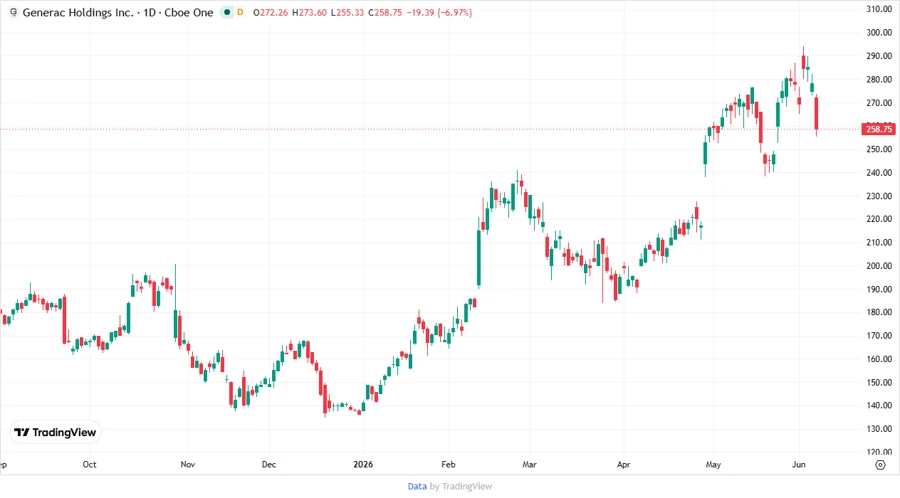This screenshot has width=900, height=498.
Task: Click the Feb label on time axis
Action: 448,464
